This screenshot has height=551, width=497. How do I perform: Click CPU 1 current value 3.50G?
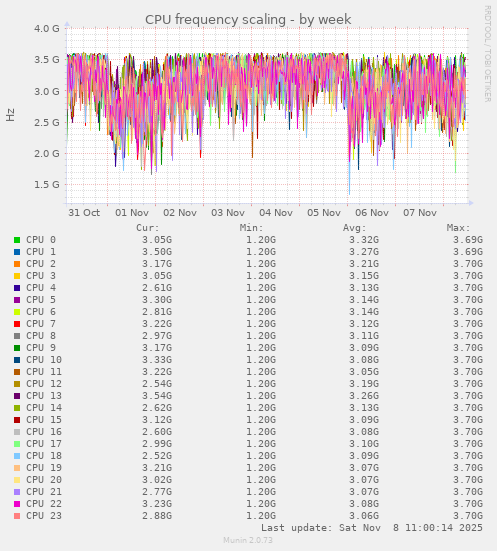coord(157,252)
